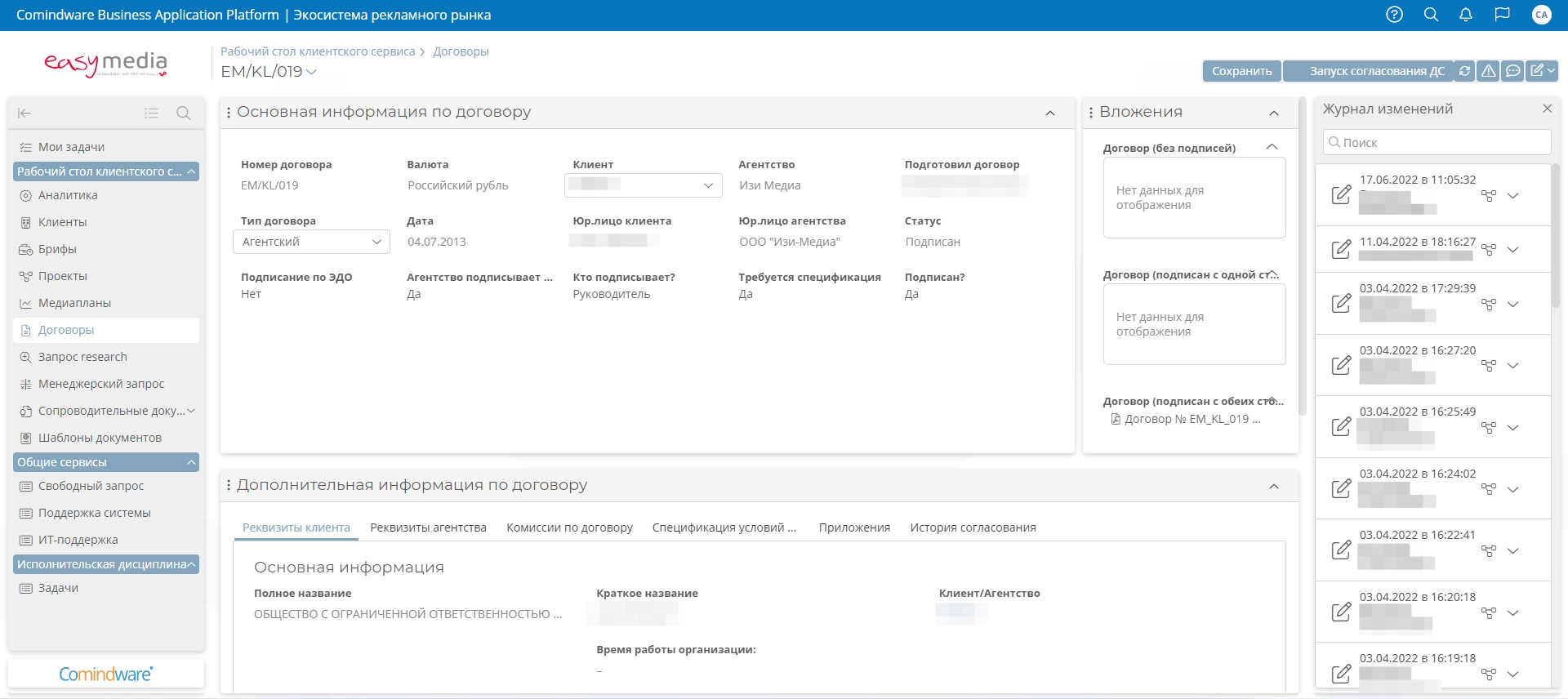Expand Сопроводительные документы menu item

[191, 412]
